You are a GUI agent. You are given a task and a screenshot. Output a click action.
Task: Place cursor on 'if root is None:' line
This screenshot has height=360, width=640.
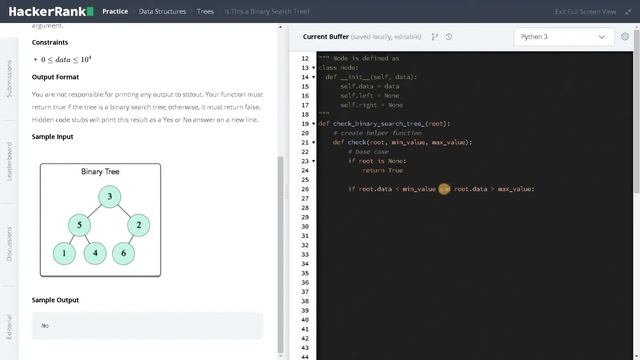click(377, 161)
